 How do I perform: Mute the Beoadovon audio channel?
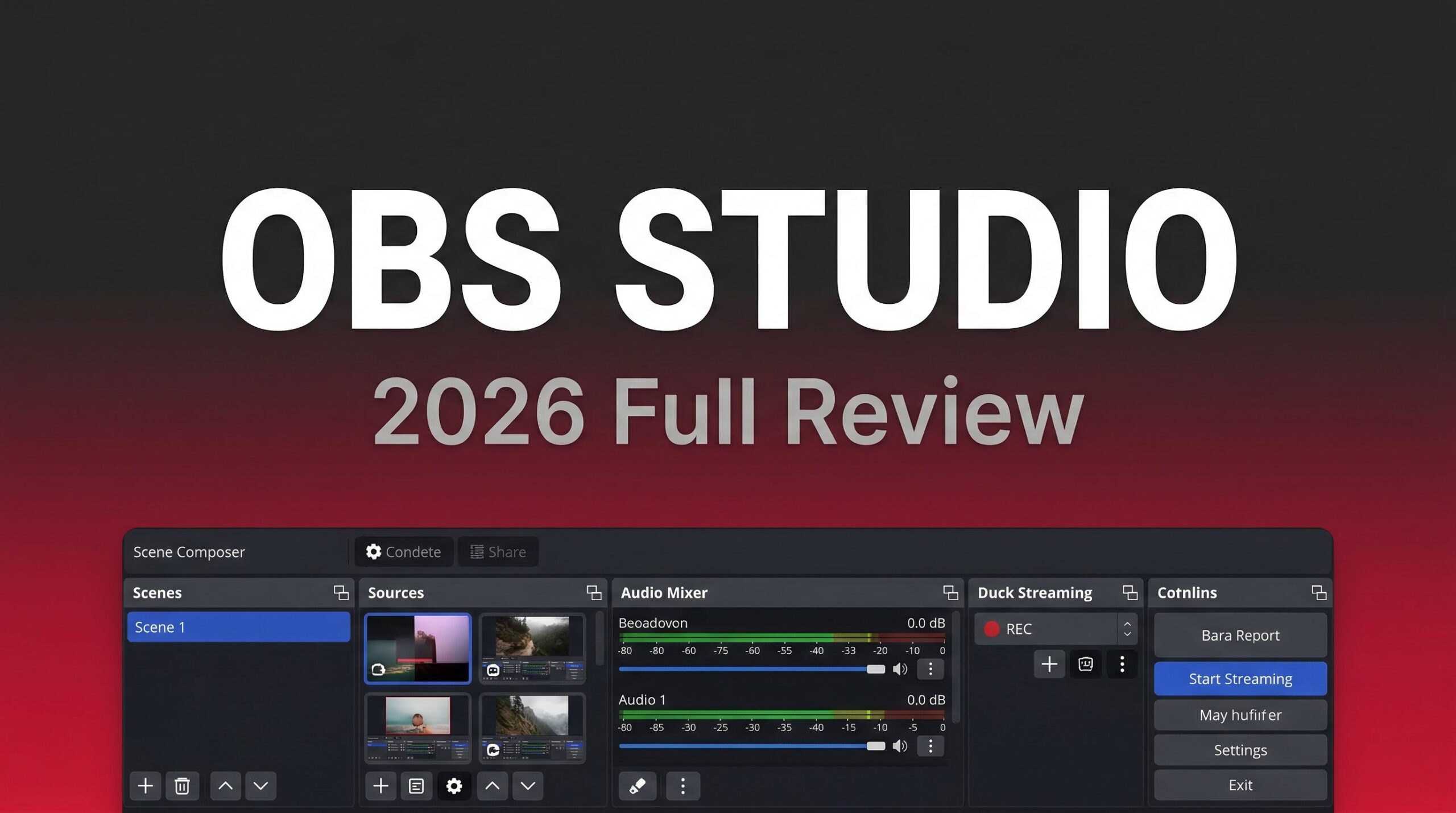click(900, 669)
